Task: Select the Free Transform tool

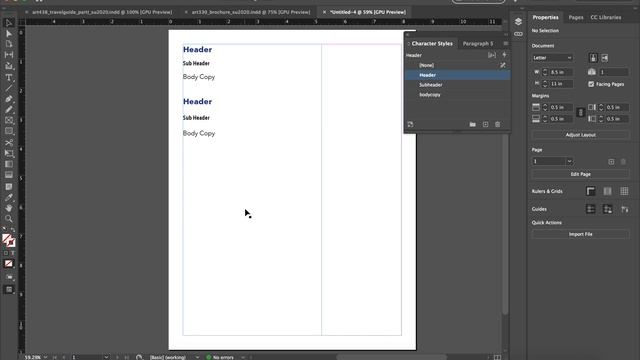Action: click(x=9, y=153)
